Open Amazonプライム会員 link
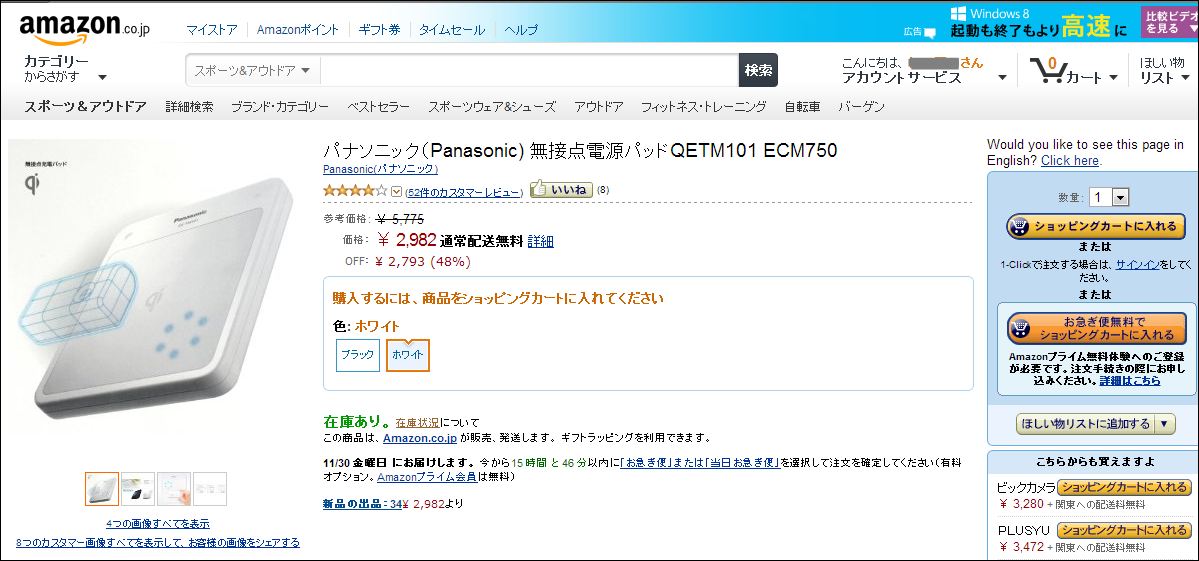 point(427,477)
